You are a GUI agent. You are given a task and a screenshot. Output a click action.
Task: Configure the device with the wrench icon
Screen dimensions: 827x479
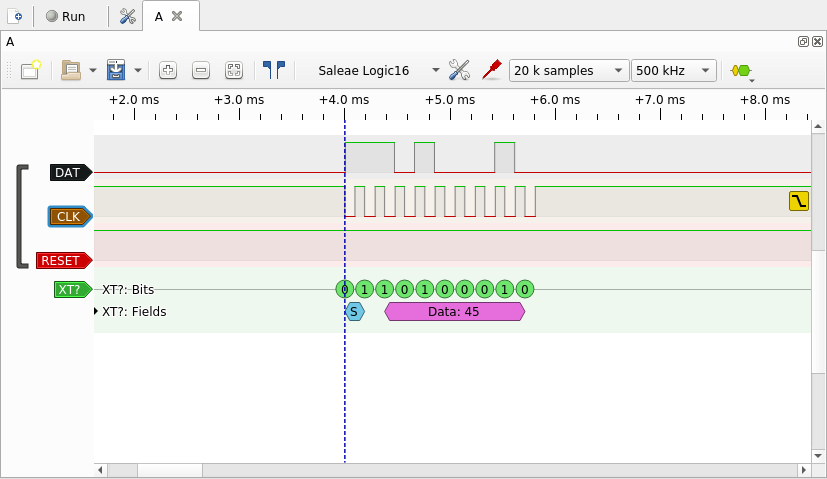tap(459, 70)
